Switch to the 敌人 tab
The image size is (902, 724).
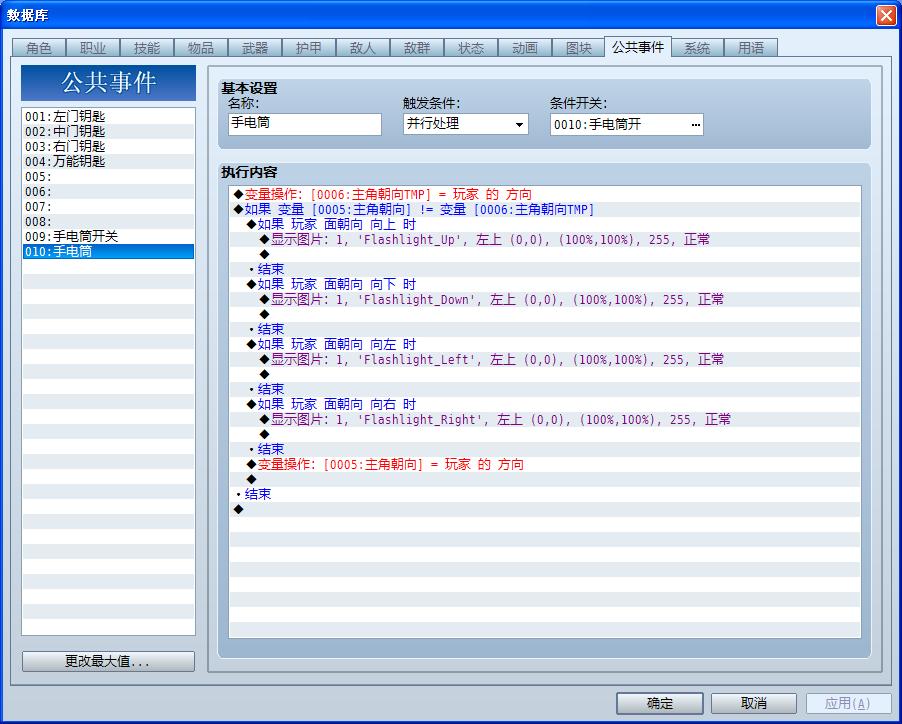point(363,48)
